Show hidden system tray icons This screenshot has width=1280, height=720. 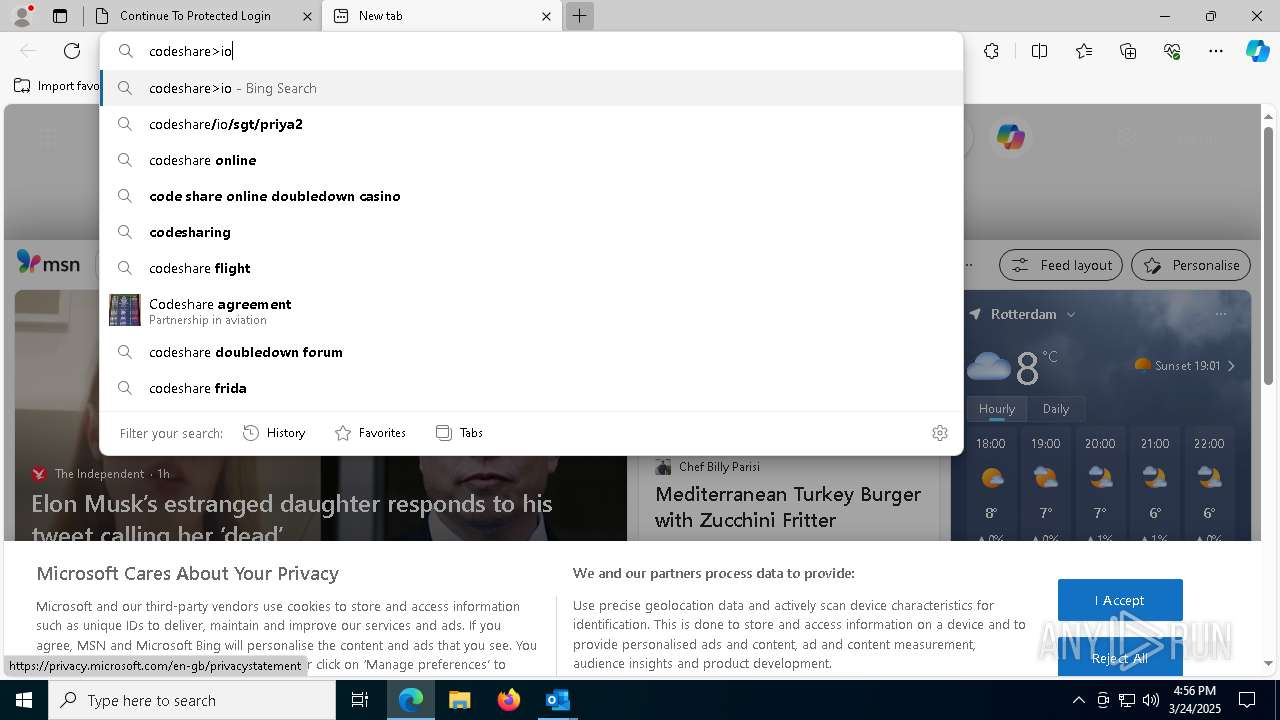1078,700
